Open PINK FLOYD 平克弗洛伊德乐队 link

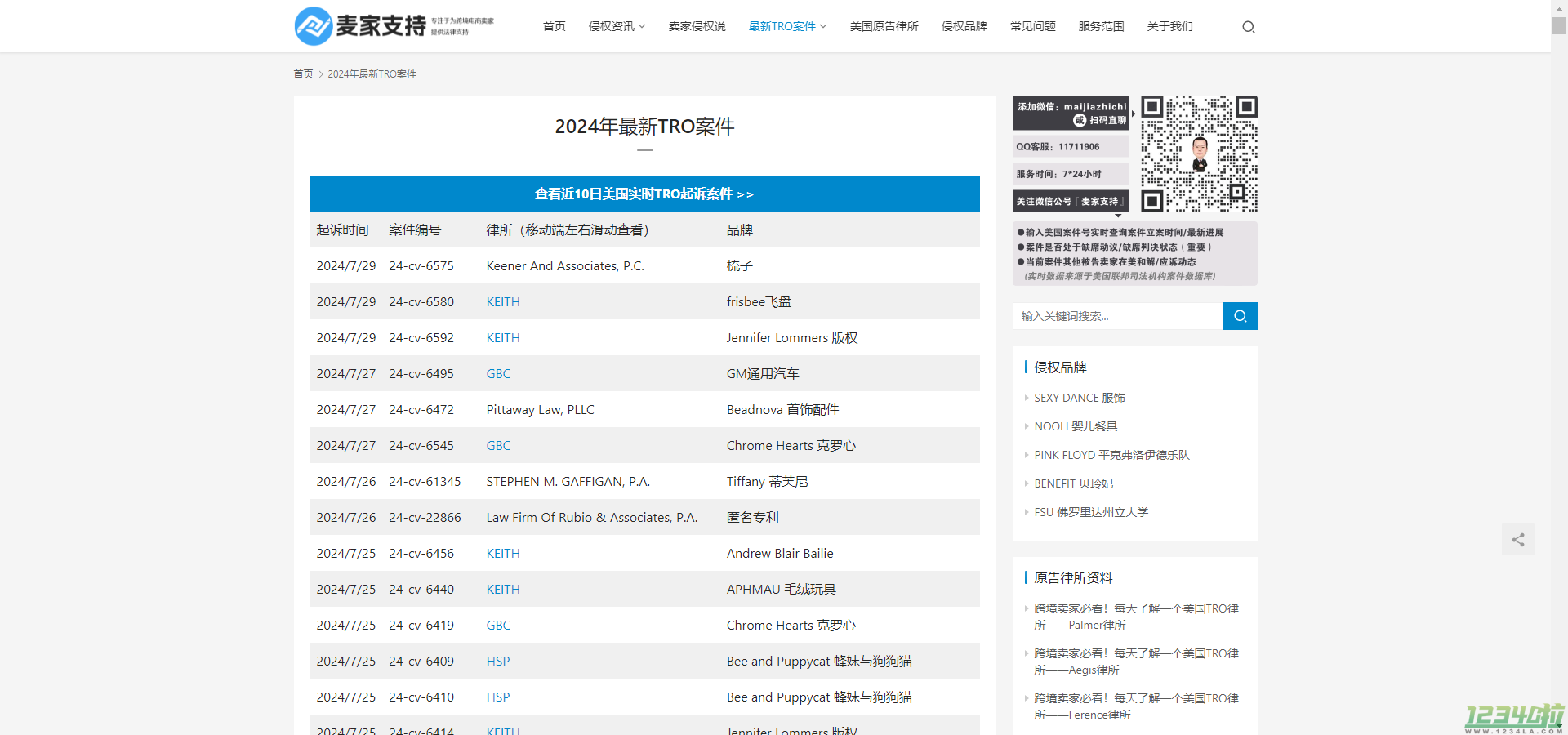1112,455
